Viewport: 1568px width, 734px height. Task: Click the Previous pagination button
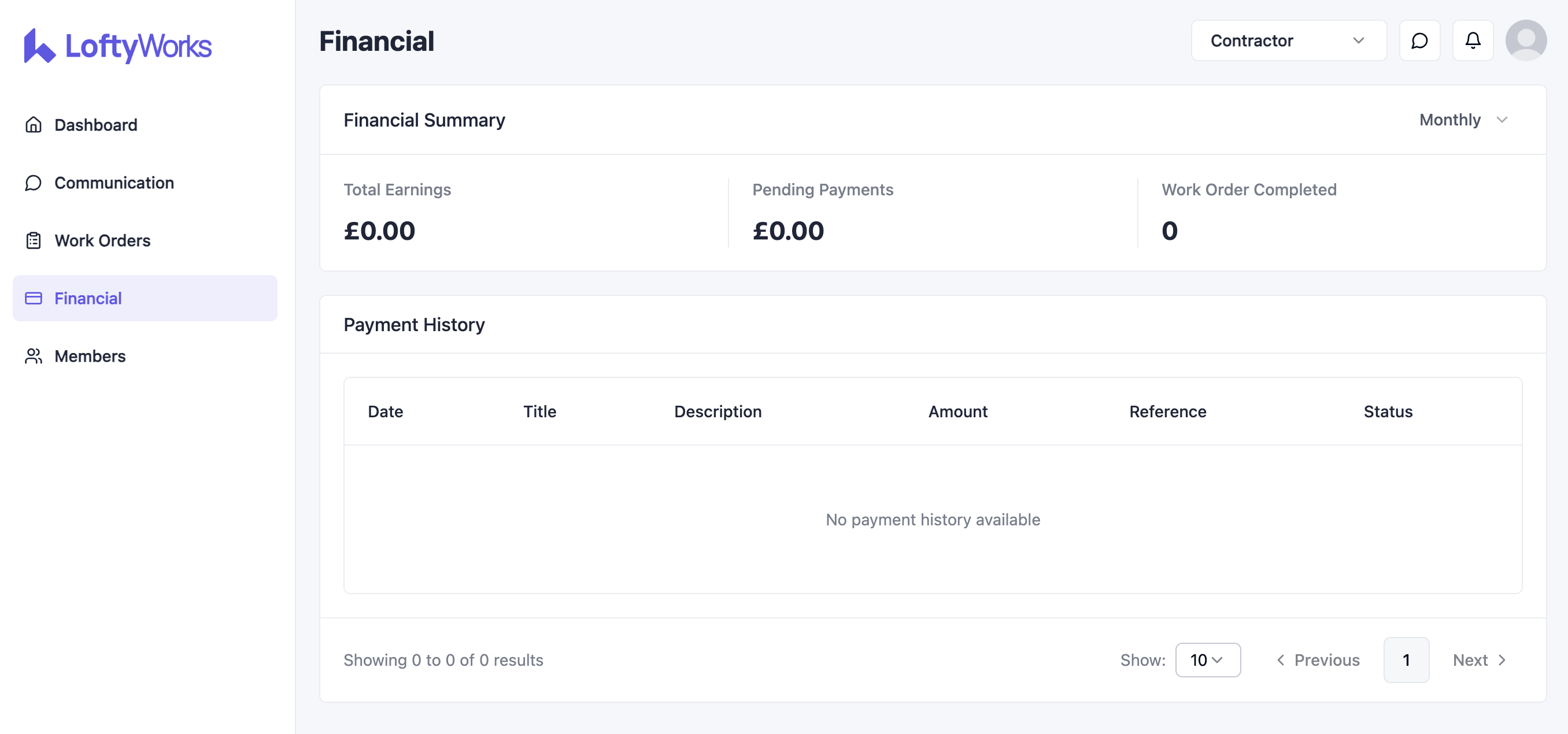(x=1318, y=660)
